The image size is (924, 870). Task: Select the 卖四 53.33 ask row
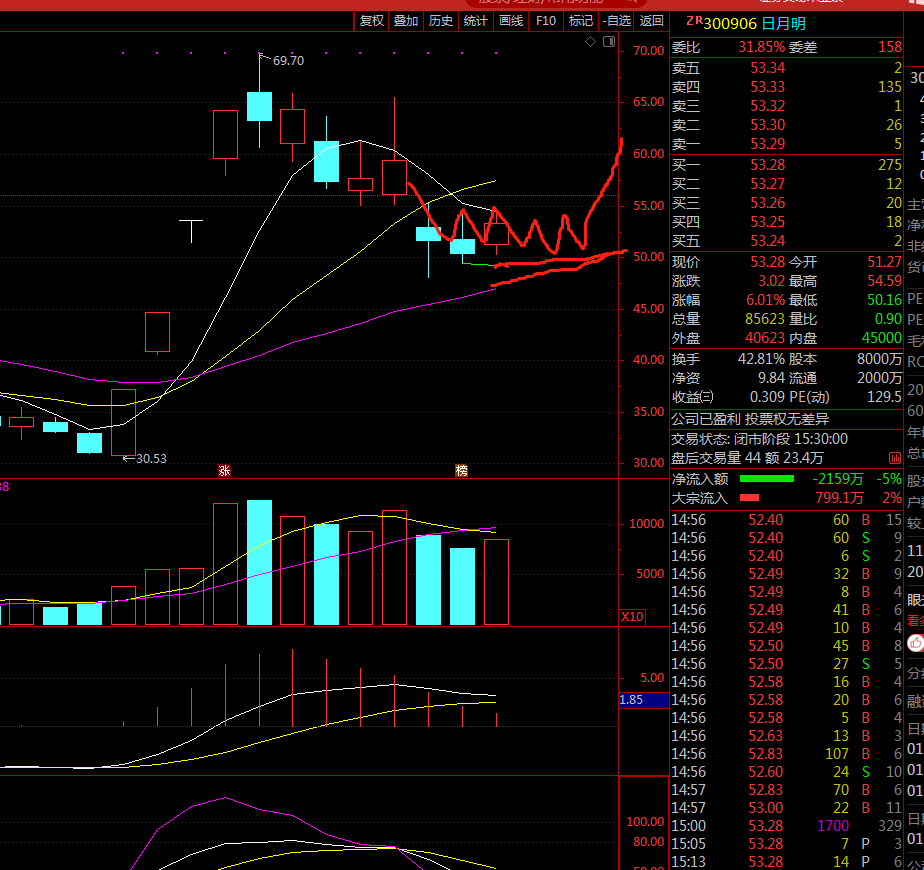coord(787,87)
